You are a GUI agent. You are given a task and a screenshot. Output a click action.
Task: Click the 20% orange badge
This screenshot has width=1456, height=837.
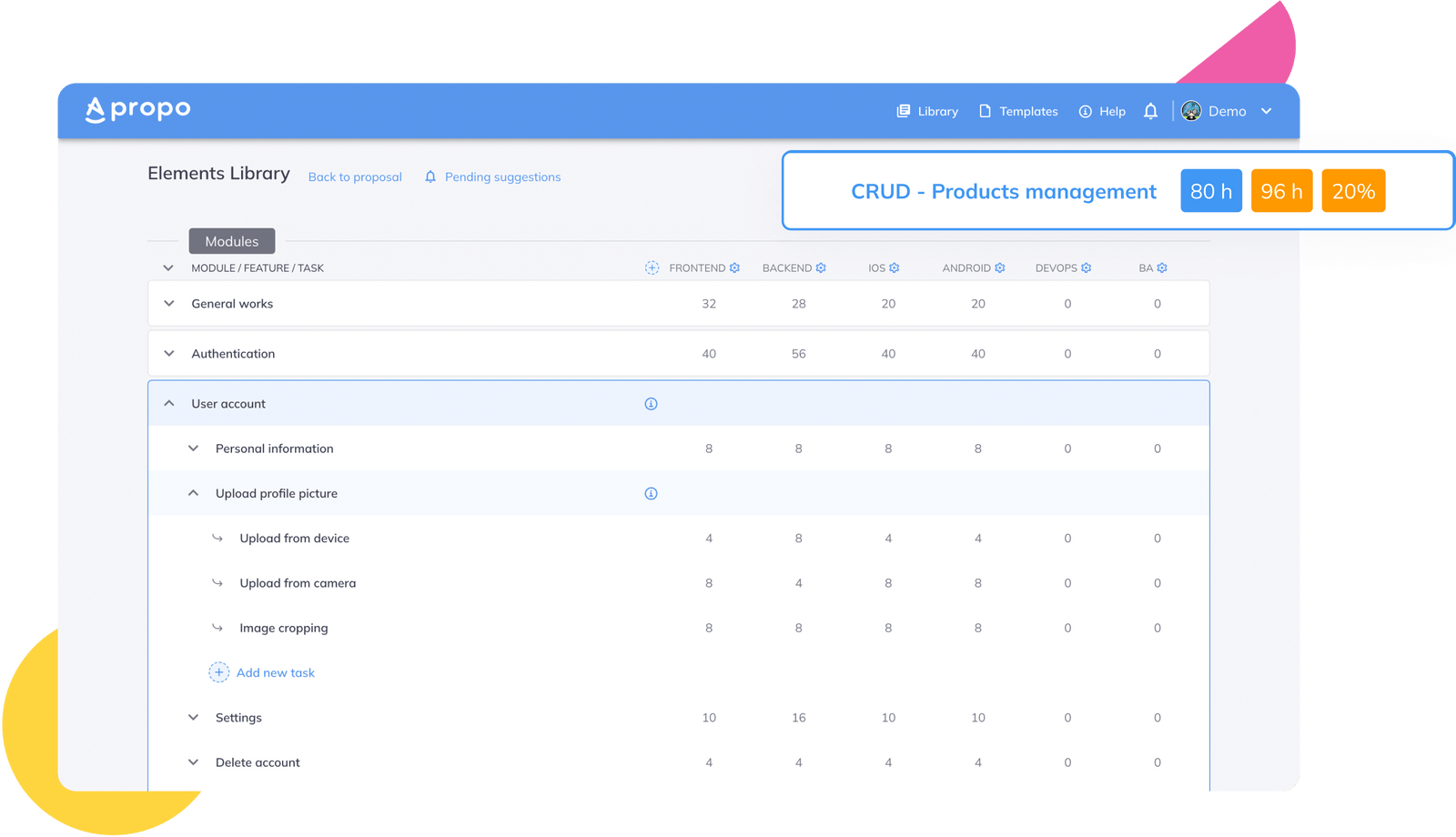click(1354, 191)
